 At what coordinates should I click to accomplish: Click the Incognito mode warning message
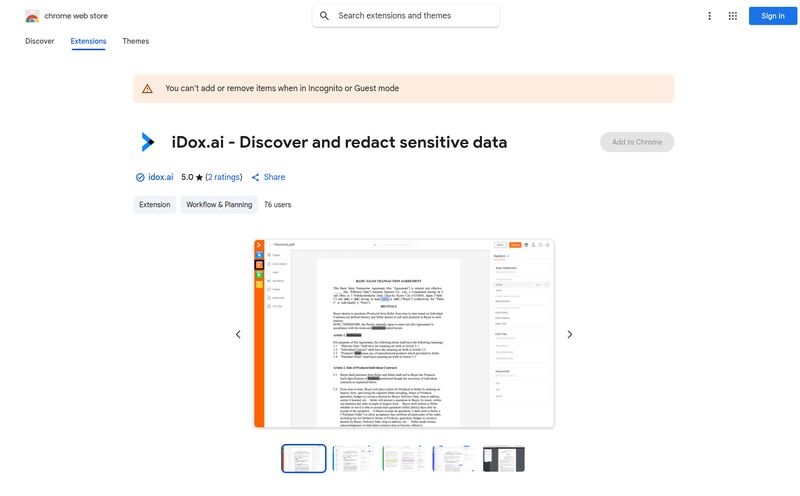(x=282, y=88)
